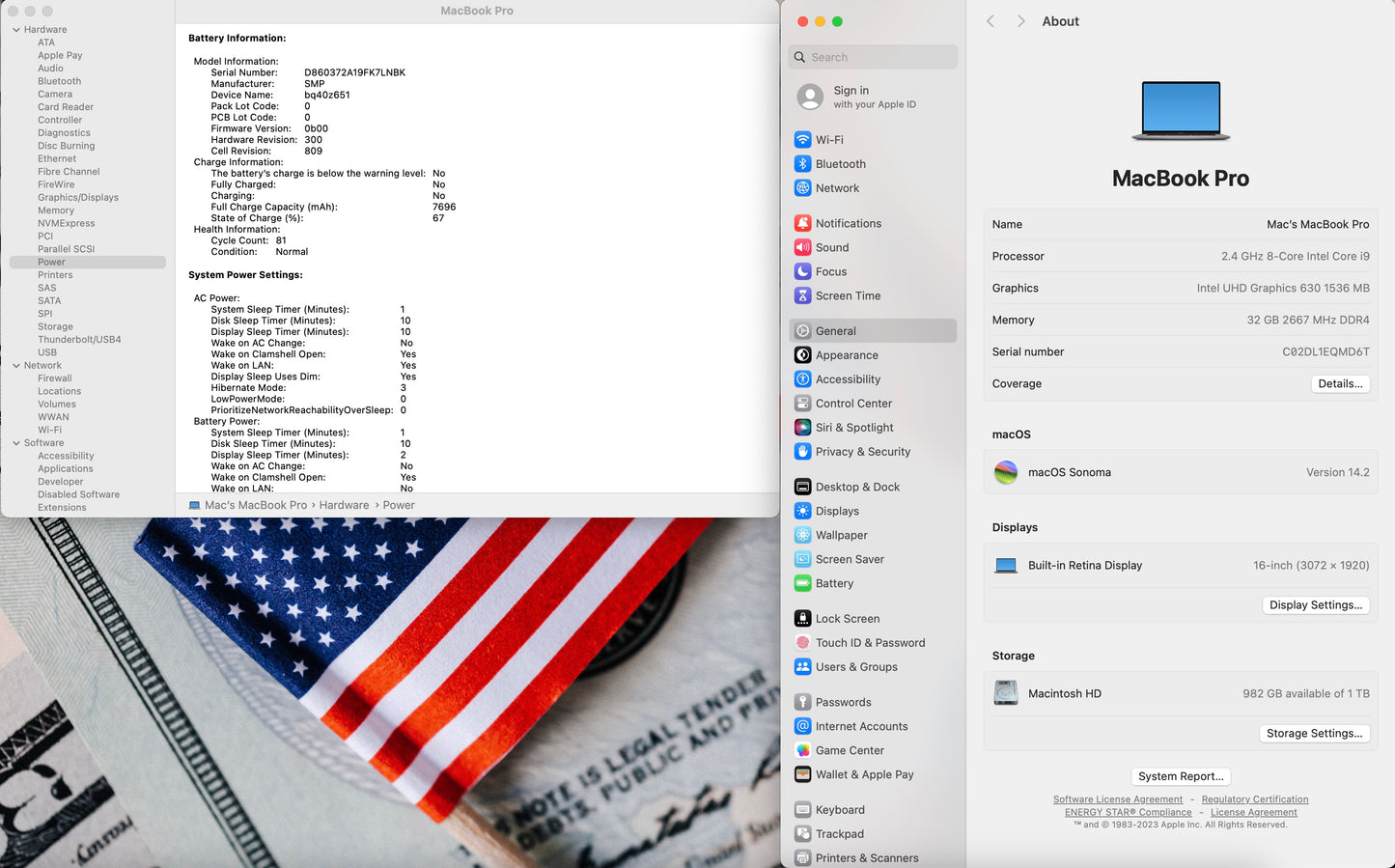Select Bluetooth in System Information sidebar
1395x868 pixels.
(60, 82)
